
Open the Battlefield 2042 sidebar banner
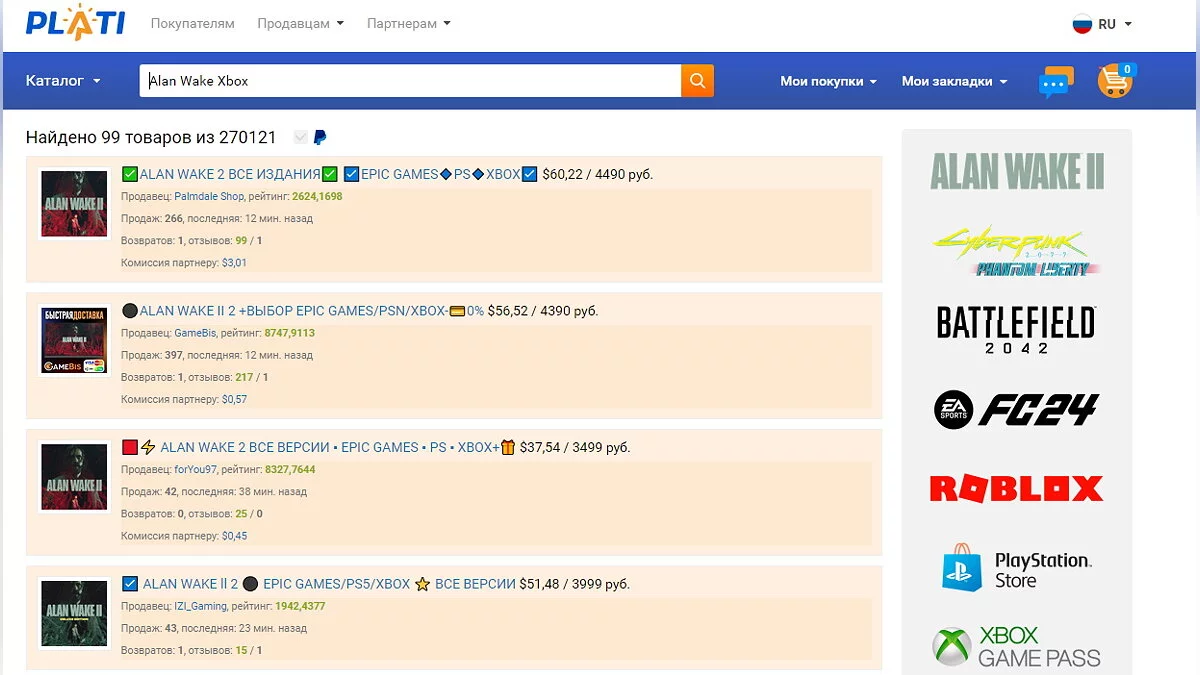1016,329
